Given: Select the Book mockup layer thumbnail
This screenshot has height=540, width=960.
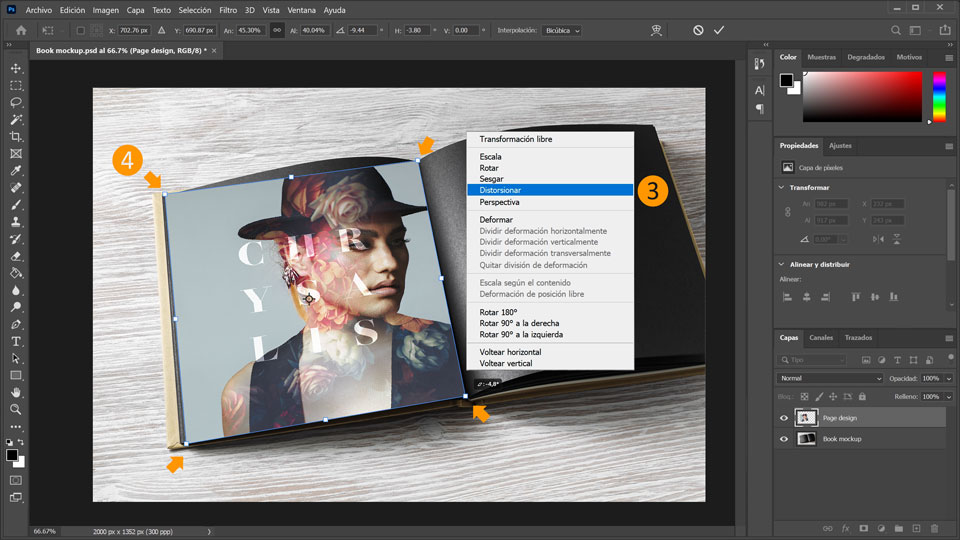Looking at the screenshot, I should coord(806,439).
